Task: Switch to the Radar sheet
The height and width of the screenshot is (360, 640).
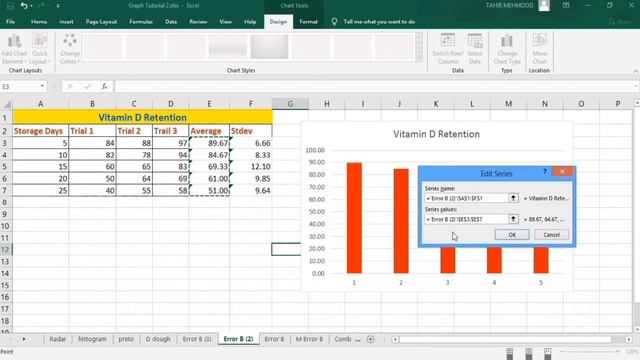Action: (x=58, y=339)
